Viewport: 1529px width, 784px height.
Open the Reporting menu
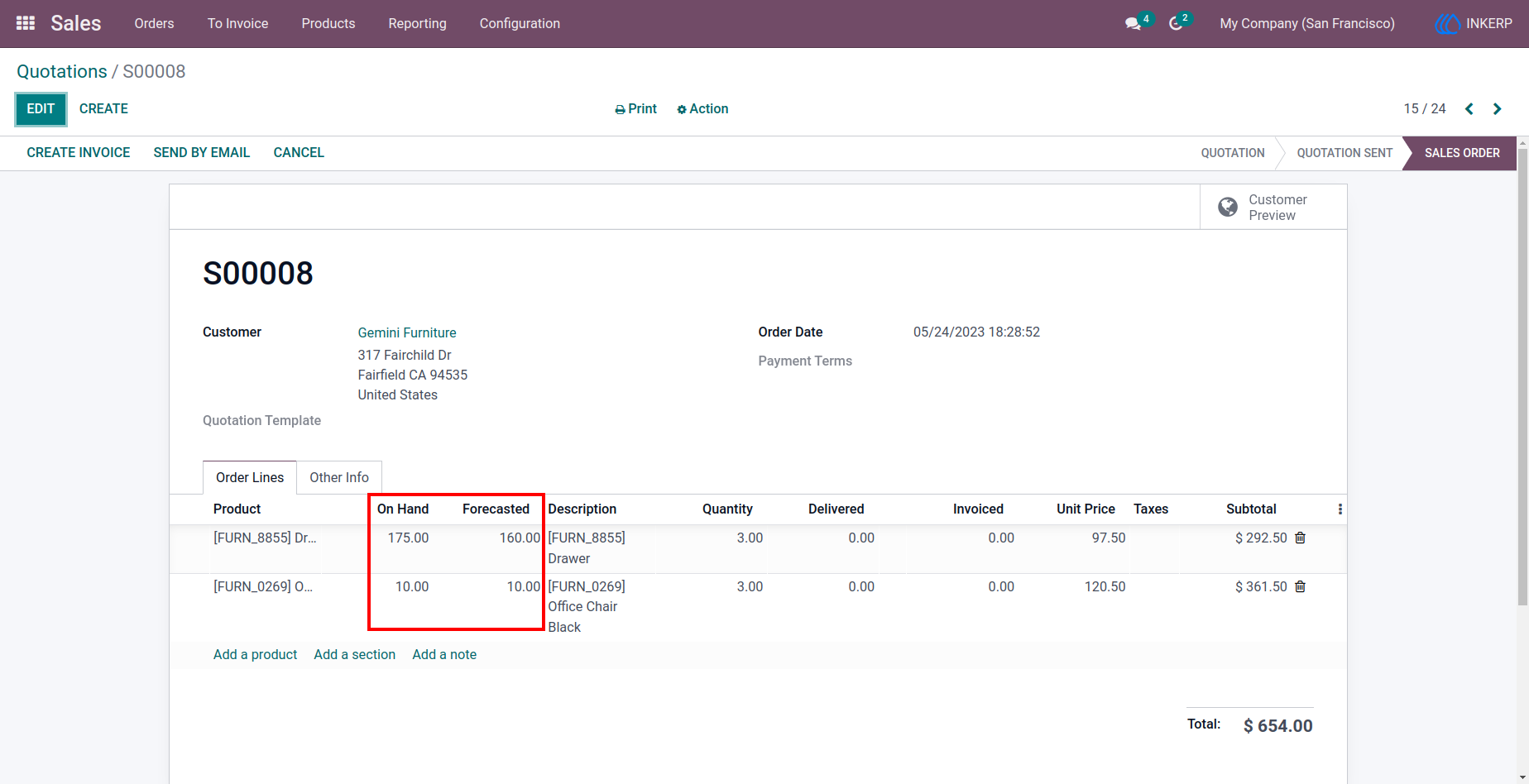coord(418,24)
